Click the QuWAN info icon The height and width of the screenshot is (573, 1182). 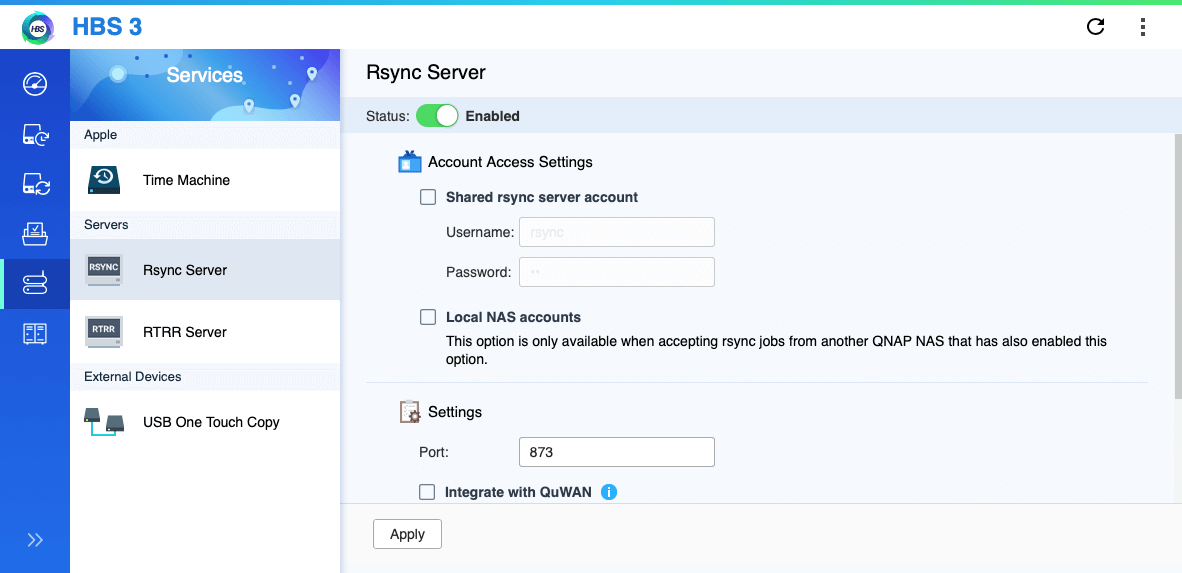(608, 492)
